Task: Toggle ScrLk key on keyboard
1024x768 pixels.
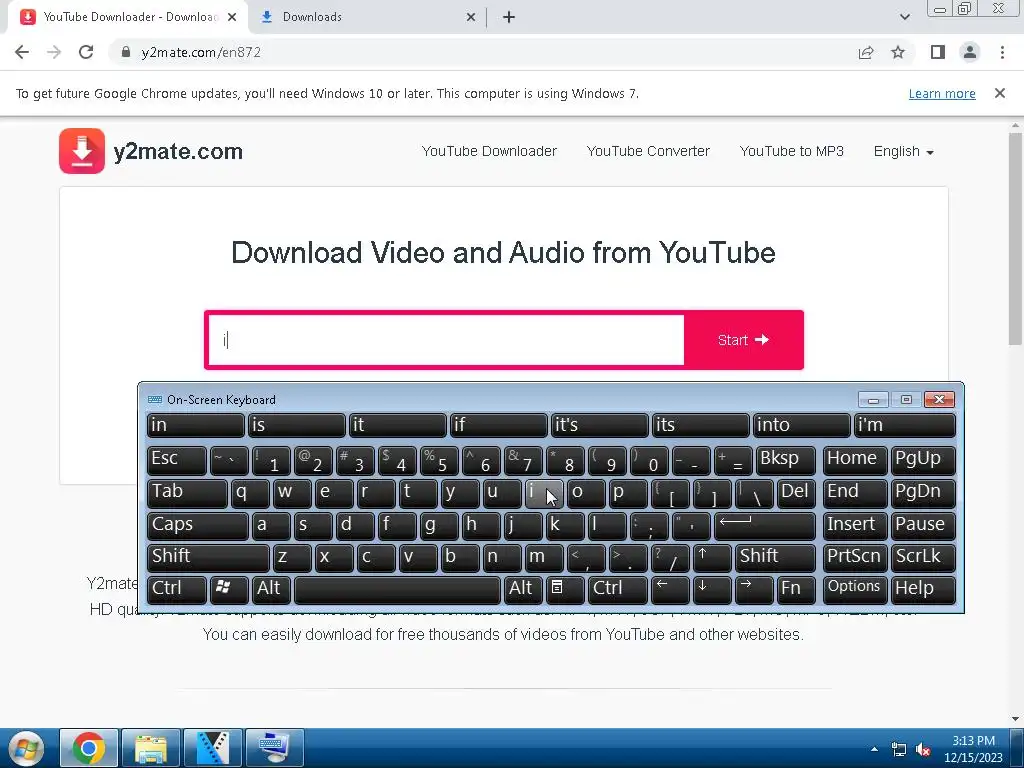Action: coord(923,557)
